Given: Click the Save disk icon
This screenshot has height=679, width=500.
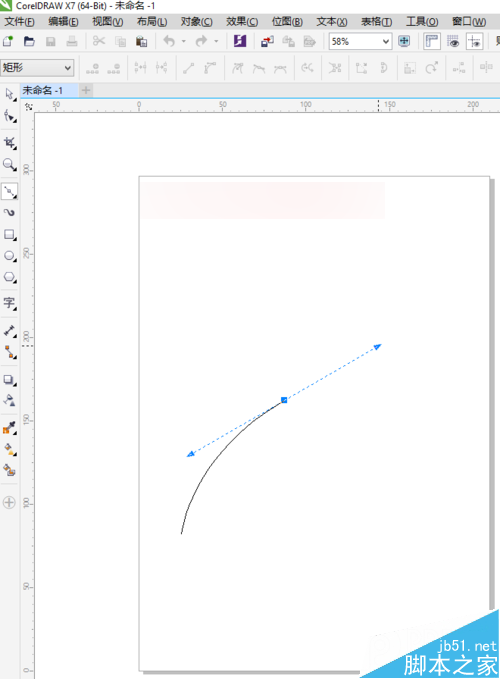Looking at the screenshot, I should (x=51, y=42).
